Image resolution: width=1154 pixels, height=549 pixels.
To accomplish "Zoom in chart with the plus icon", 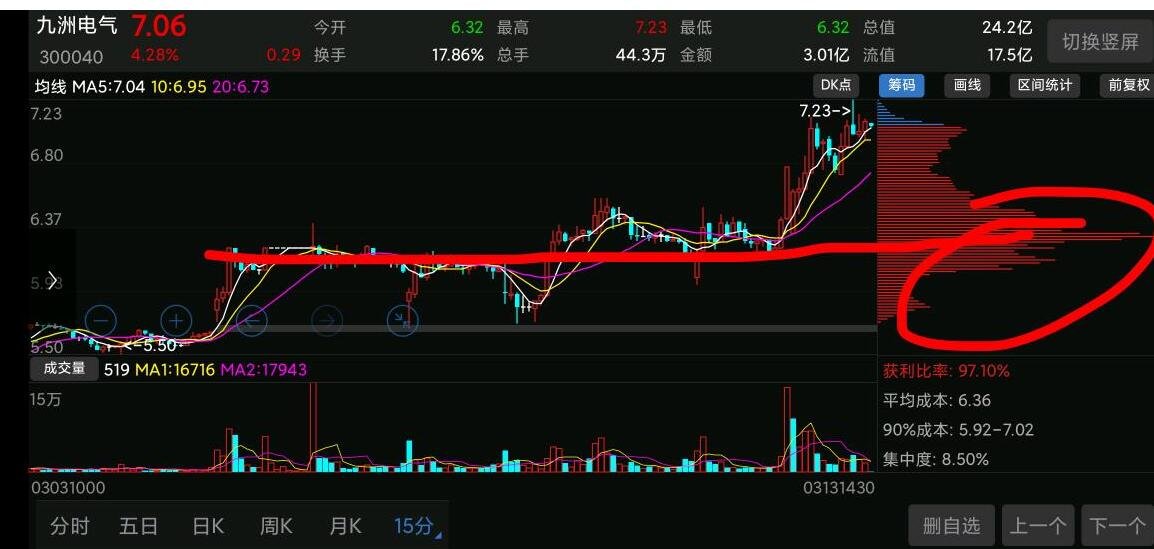I will [x=176, y=321].
